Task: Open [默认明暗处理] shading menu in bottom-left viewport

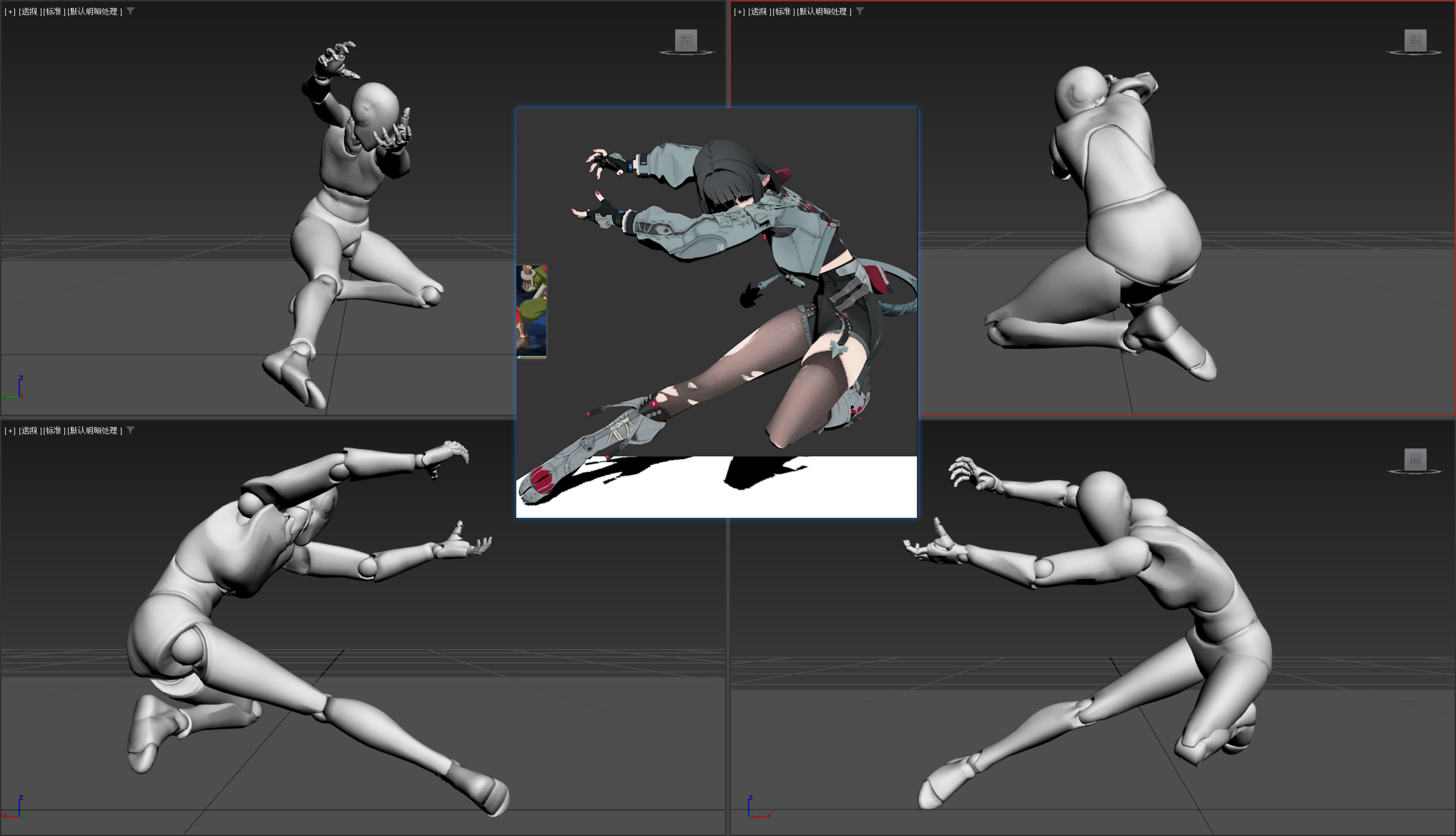Action: click(94, 431)
